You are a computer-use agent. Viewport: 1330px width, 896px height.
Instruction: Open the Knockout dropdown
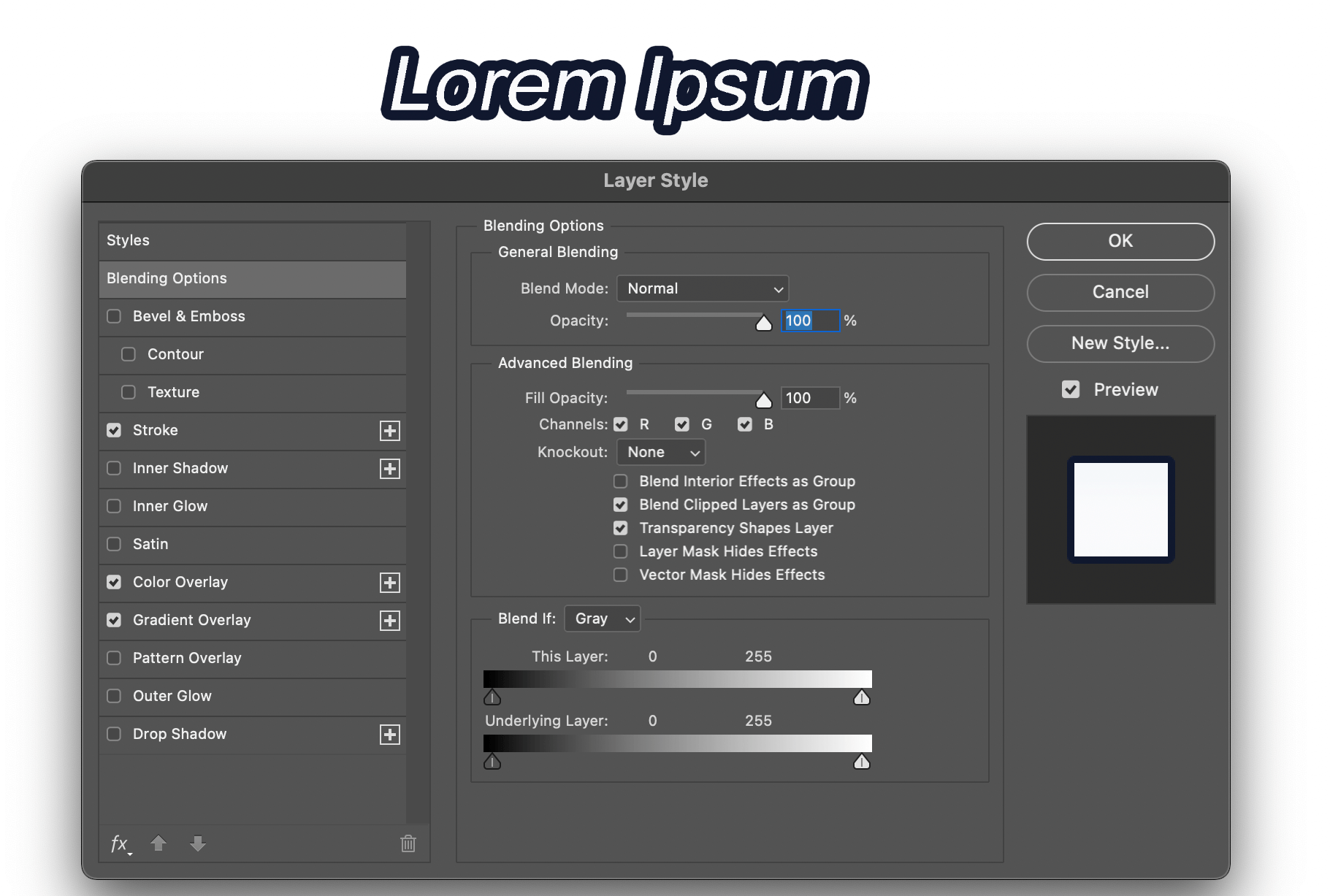(x=660, y=452)
